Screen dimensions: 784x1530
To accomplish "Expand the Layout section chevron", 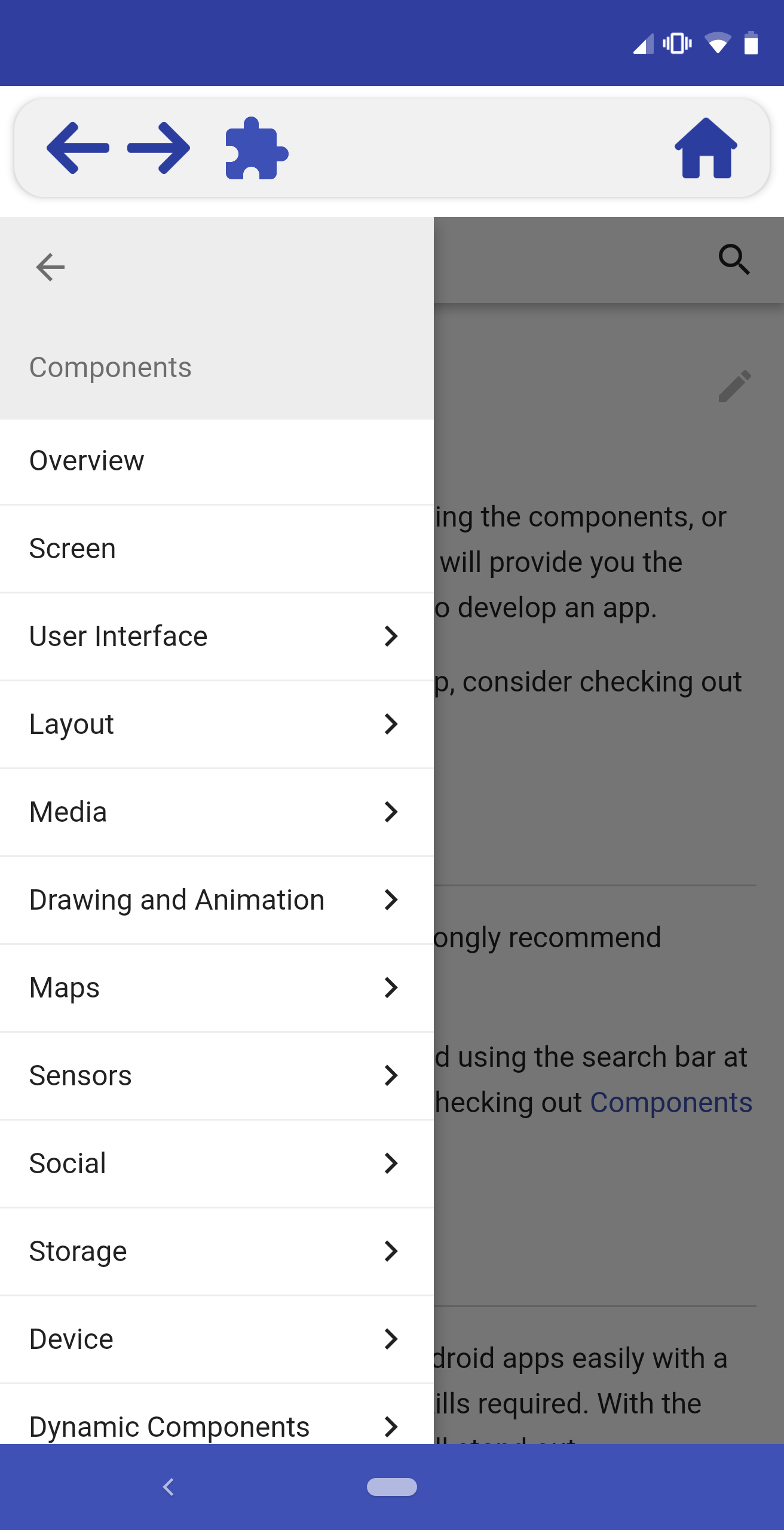I will (x=391, y=724).
